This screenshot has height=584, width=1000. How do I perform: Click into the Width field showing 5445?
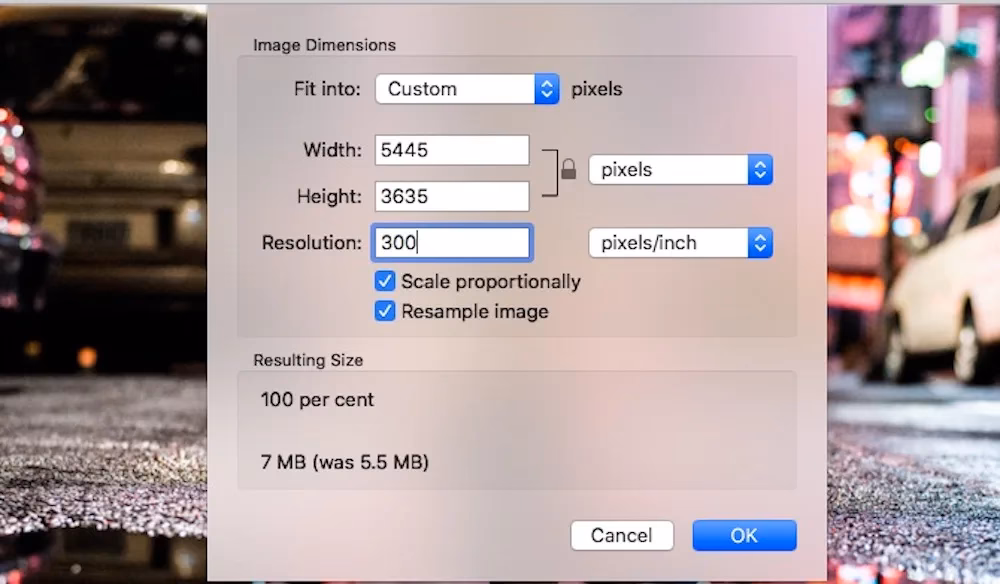[452, 150]
